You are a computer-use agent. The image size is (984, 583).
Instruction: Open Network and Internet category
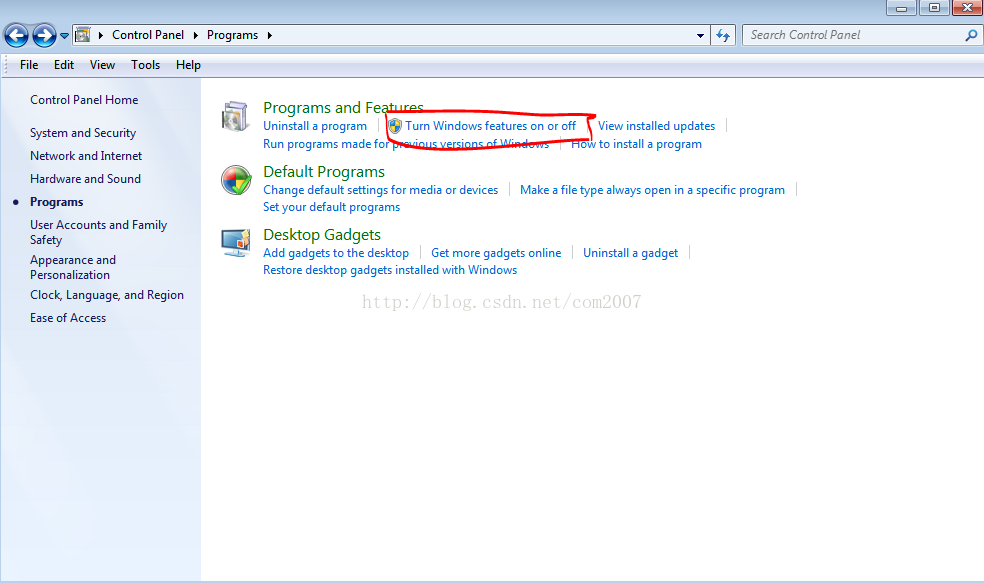(x=86, y=156)
